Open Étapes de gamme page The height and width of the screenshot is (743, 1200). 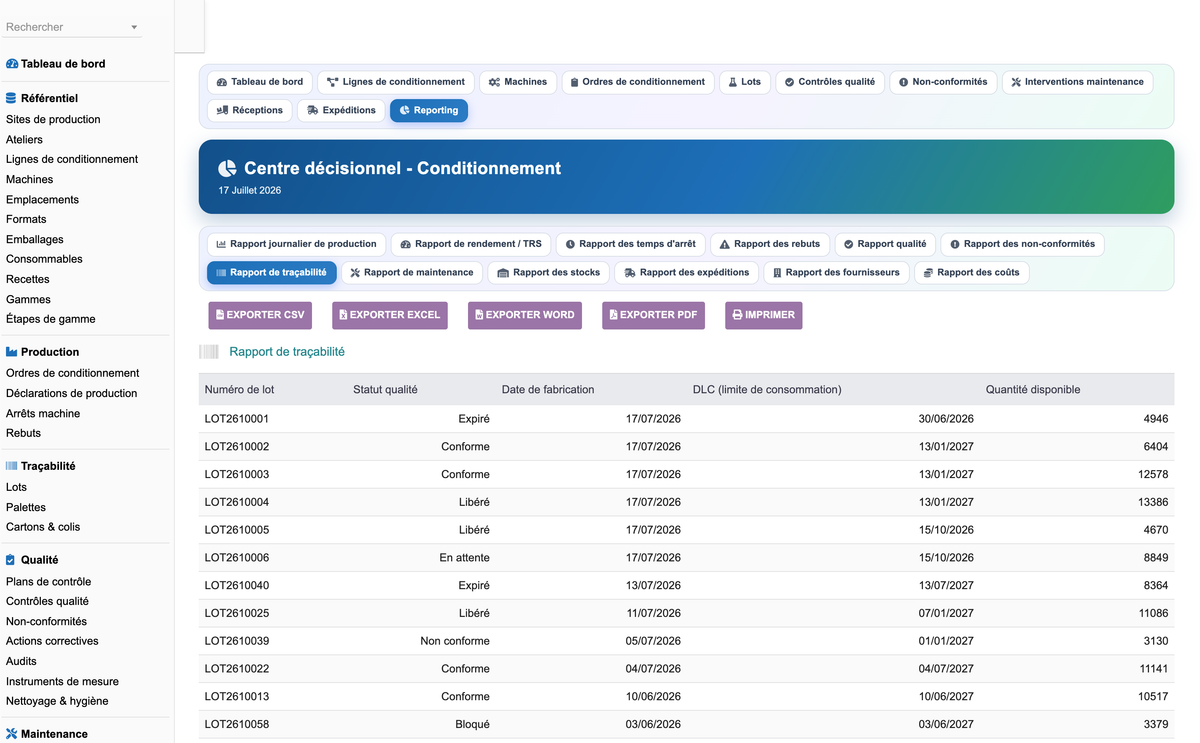[51, 319]
